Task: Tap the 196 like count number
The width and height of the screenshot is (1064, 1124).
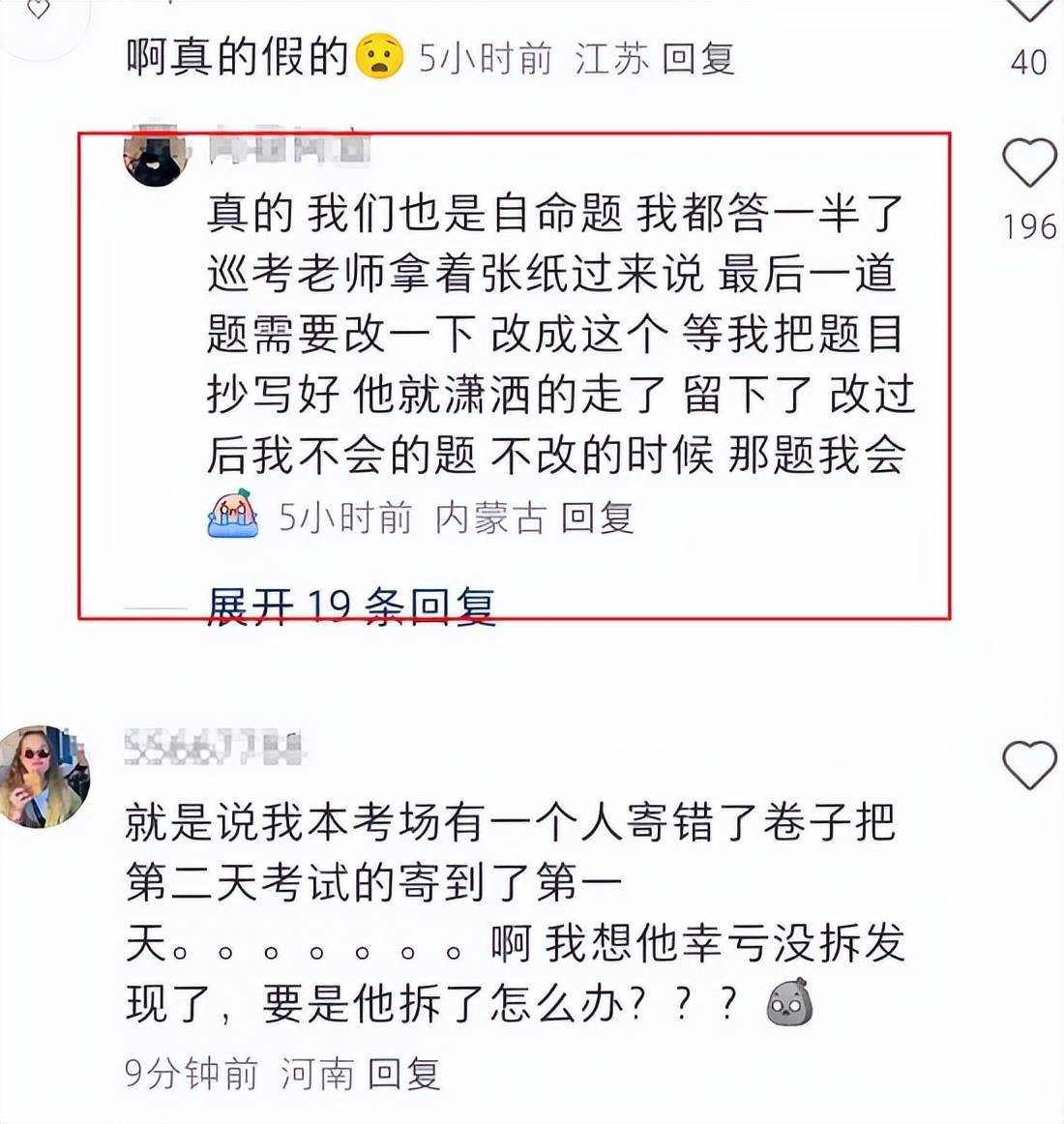Action: click(1029, 227)
